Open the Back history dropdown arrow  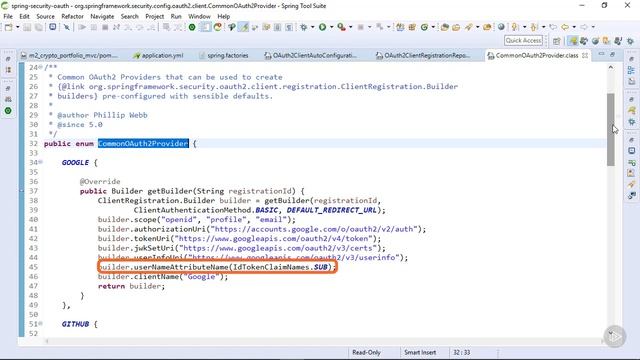[x=574, y=27]
